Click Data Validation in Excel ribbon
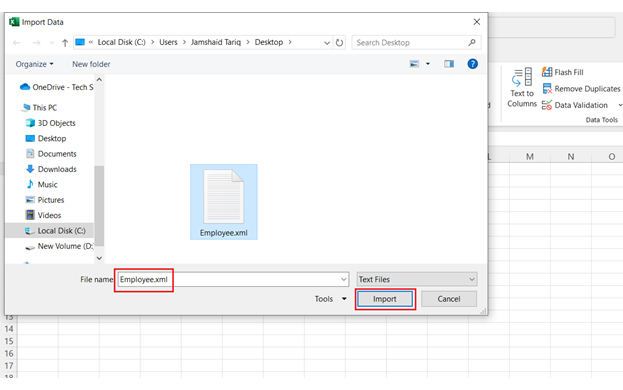 (575, 105)
